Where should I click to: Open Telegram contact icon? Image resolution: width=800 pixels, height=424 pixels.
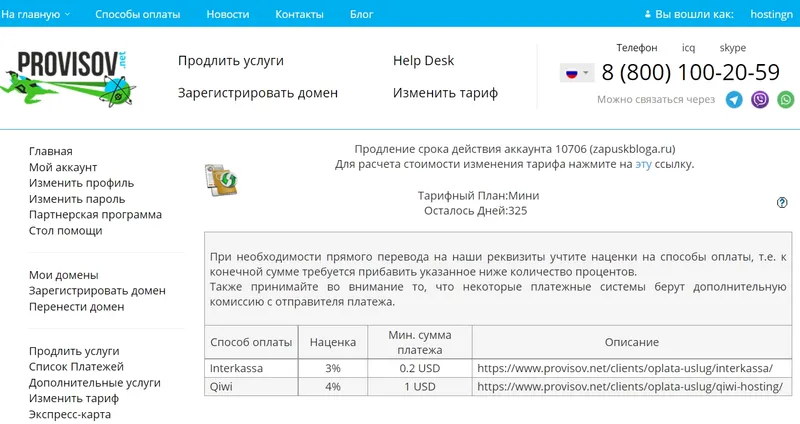734,99
